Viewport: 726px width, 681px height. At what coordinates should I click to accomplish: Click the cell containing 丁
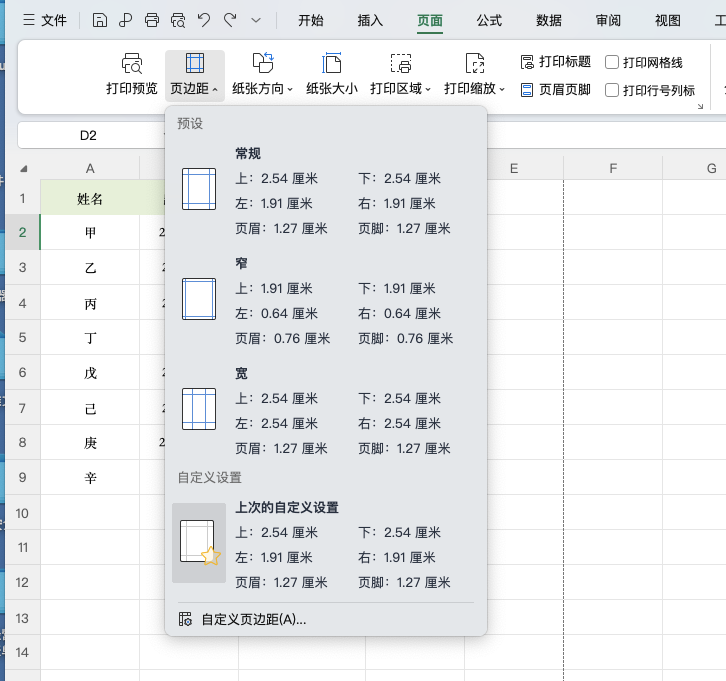[90, 337]
